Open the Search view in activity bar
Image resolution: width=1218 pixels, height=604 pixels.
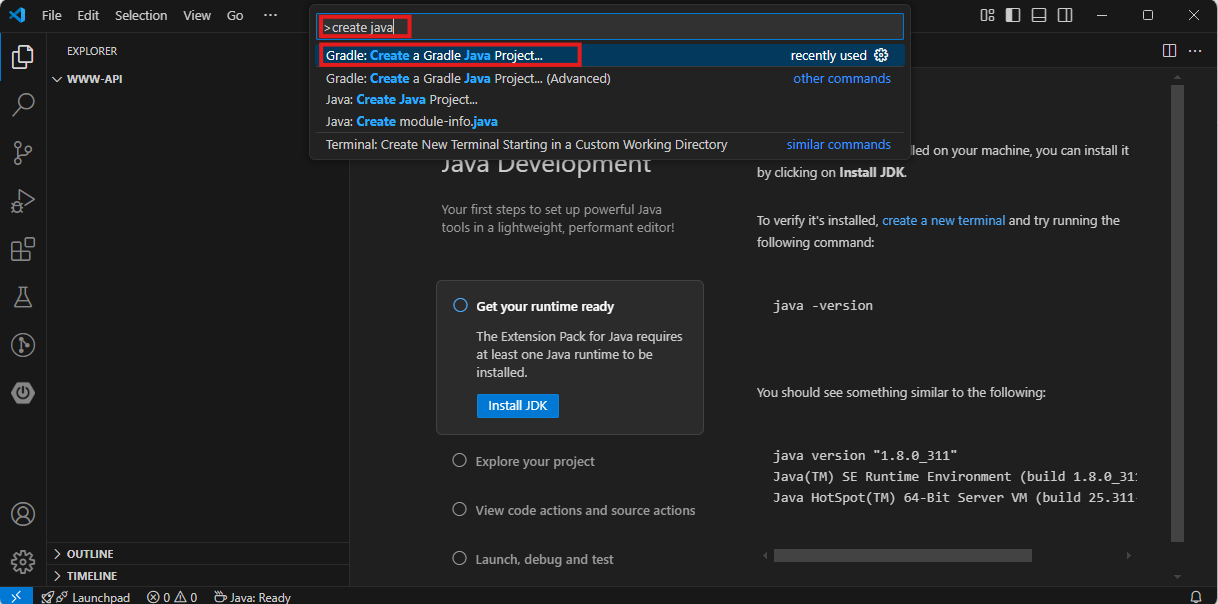tap(22, 105)
